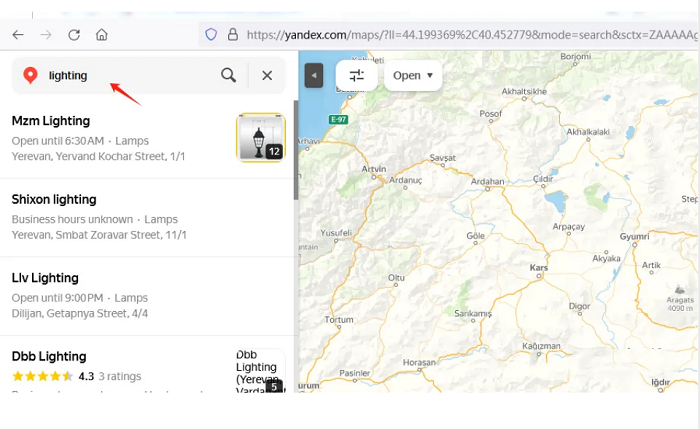
Task: Click Sarıkamış label on map
Action: pyautogui.click(x=473, y=314)
